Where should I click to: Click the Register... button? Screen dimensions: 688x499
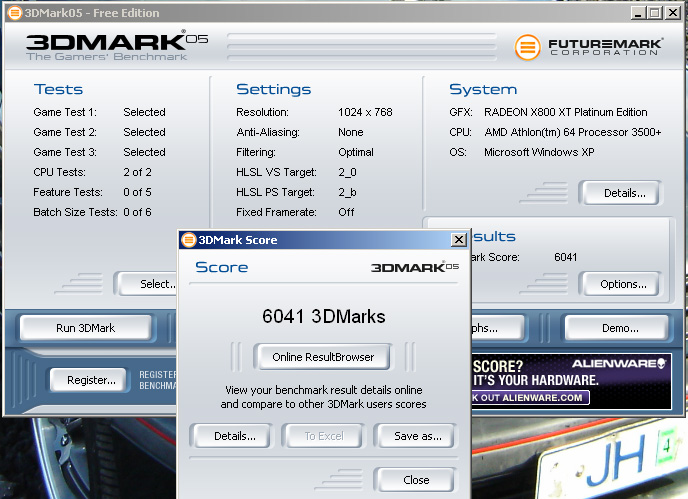(91, 380)
